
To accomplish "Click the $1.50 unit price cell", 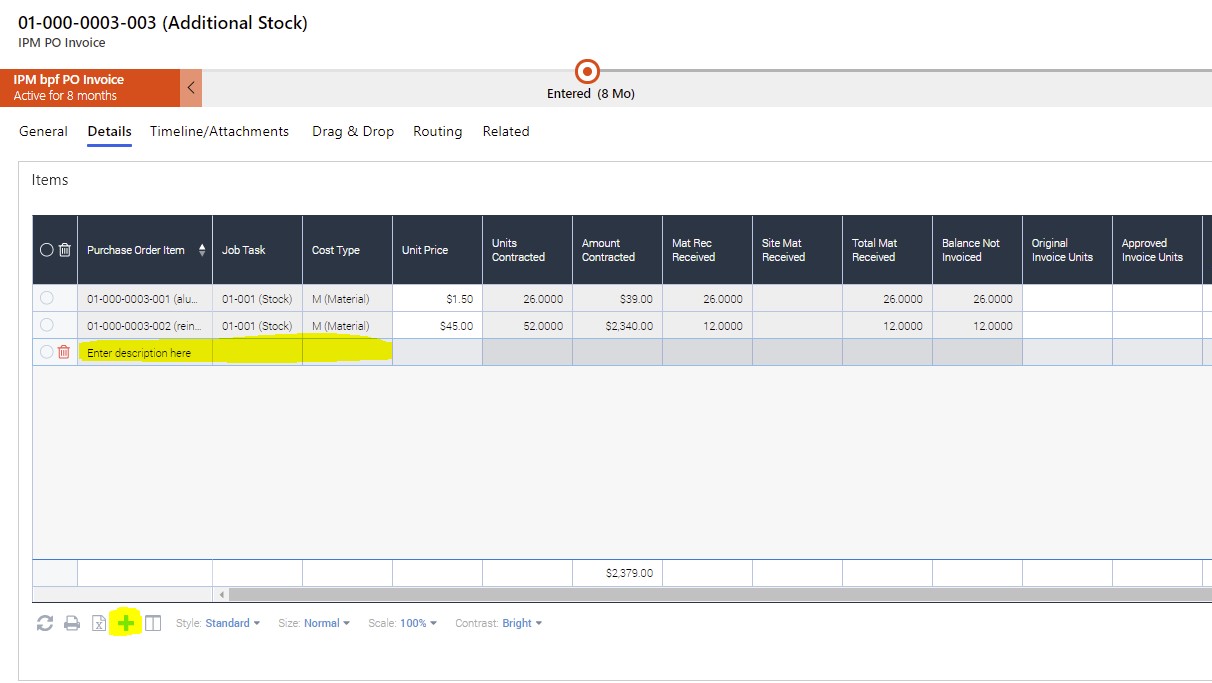I will pyautogui.click(x=437, y=298).
